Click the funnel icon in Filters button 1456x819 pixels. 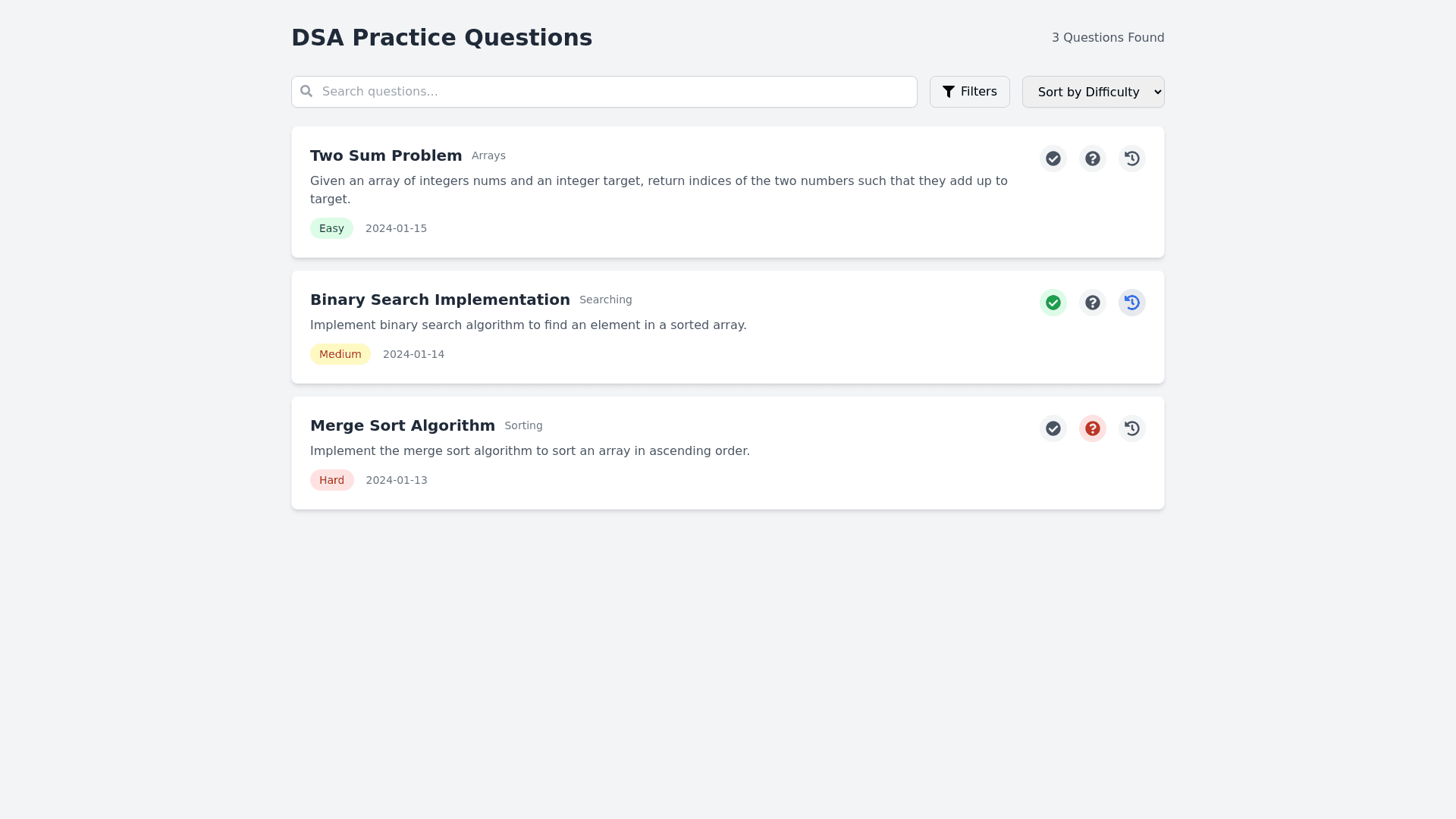[x=948, y=92]
